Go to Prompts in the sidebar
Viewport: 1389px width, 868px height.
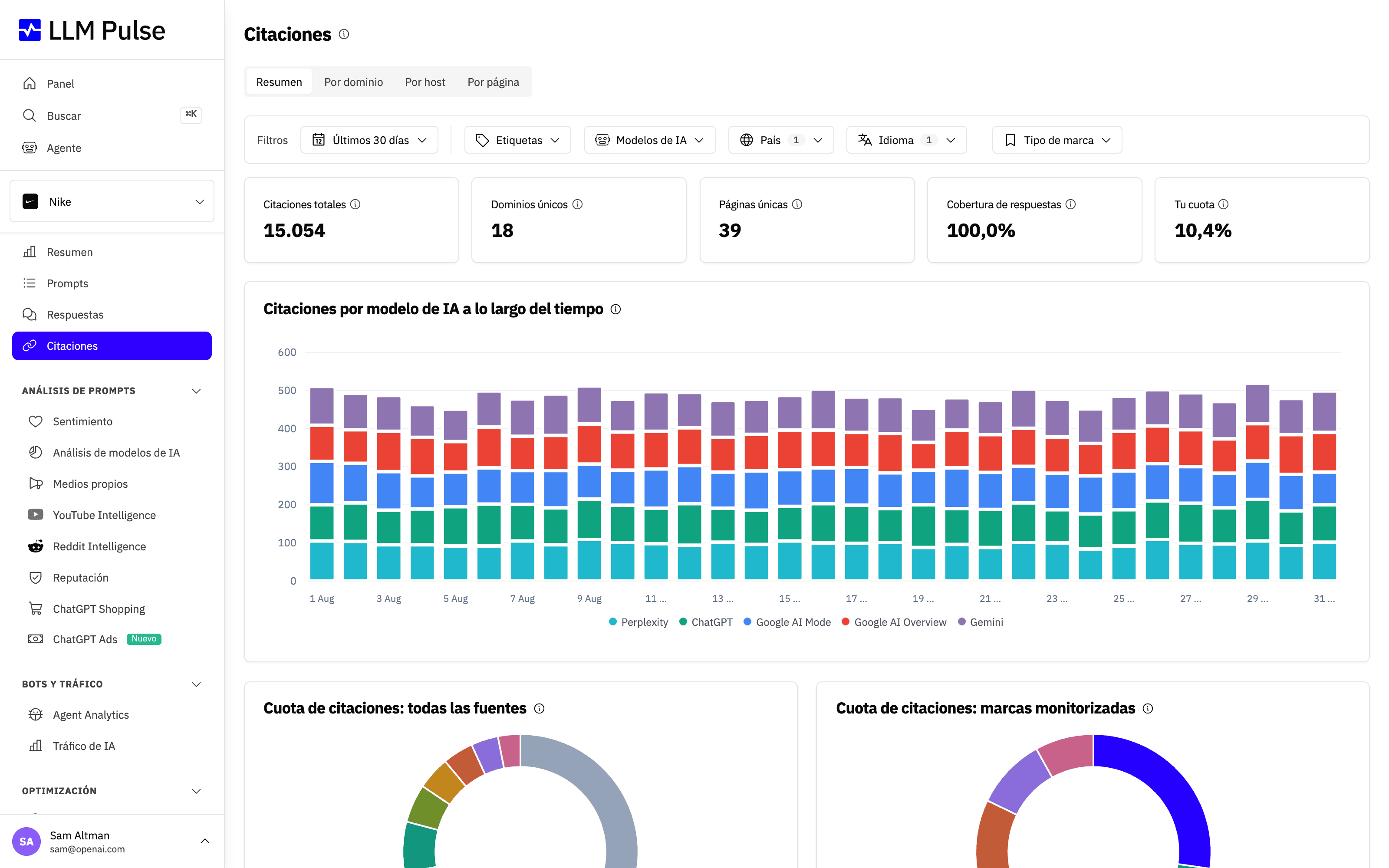pyautogui.click(x=112, y=283)
